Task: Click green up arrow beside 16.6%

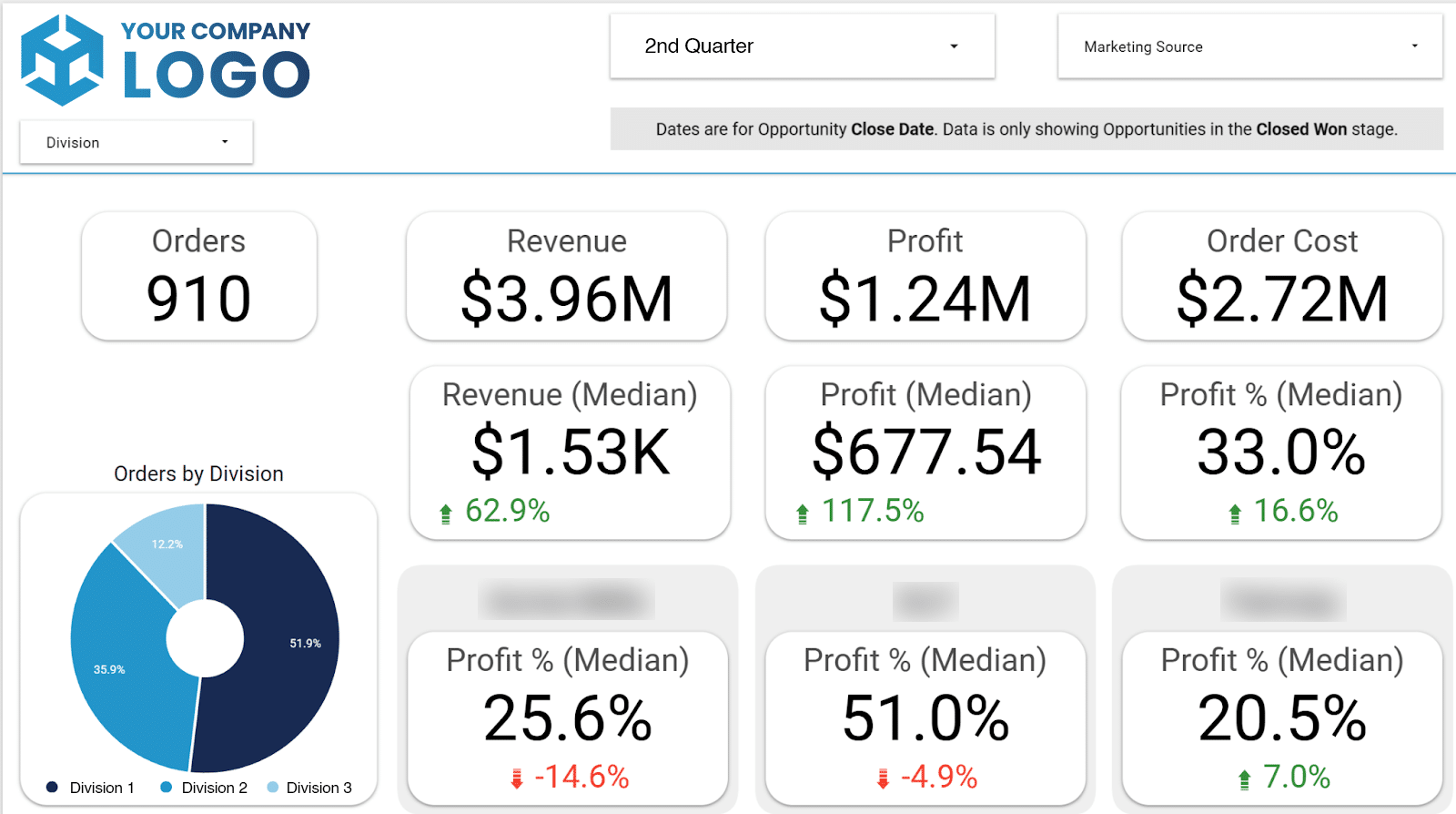Action: pyautogui.click(x=1235, y=514)
